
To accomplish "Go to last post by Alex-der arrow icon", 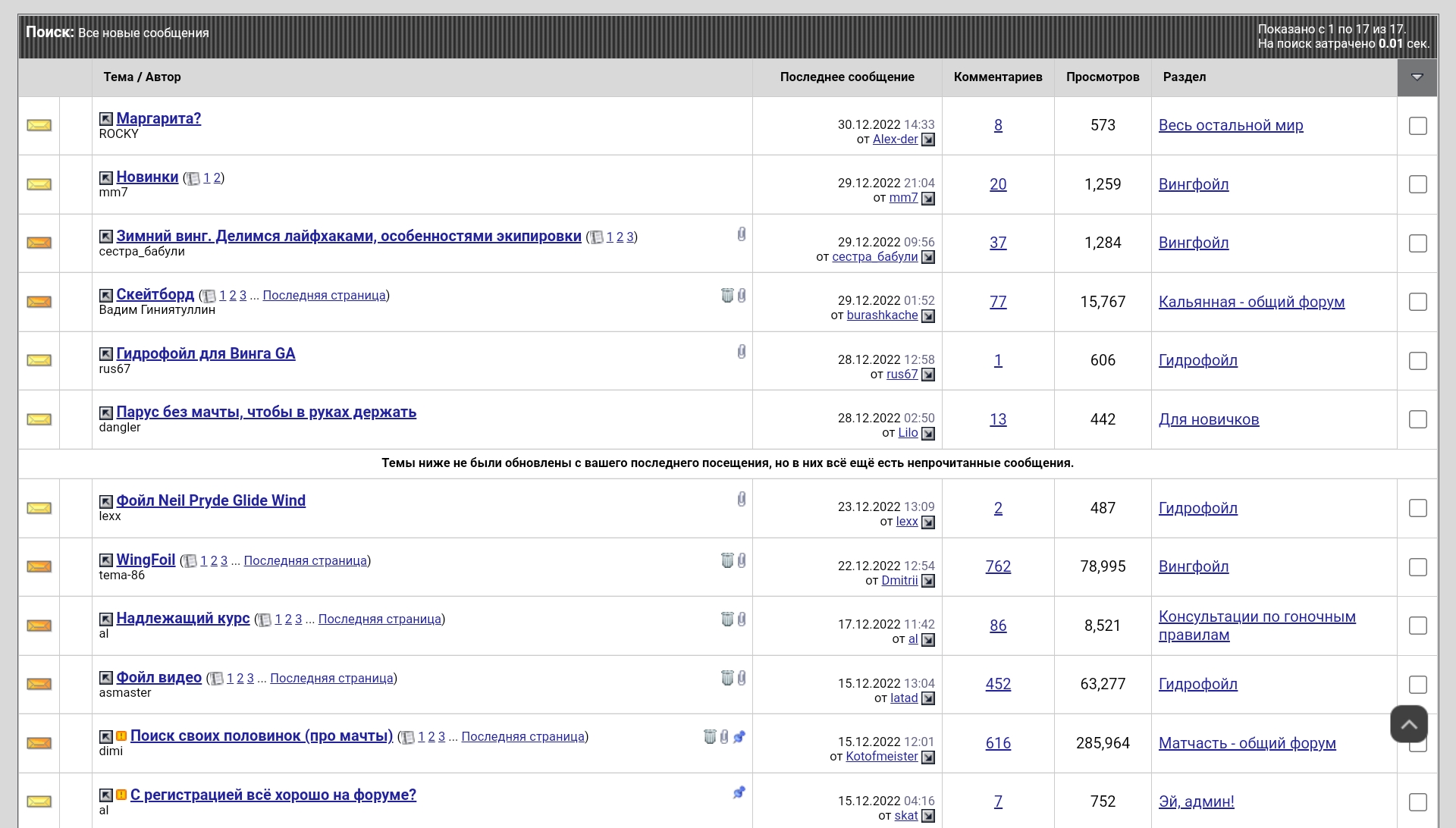I will coord(928,140).
